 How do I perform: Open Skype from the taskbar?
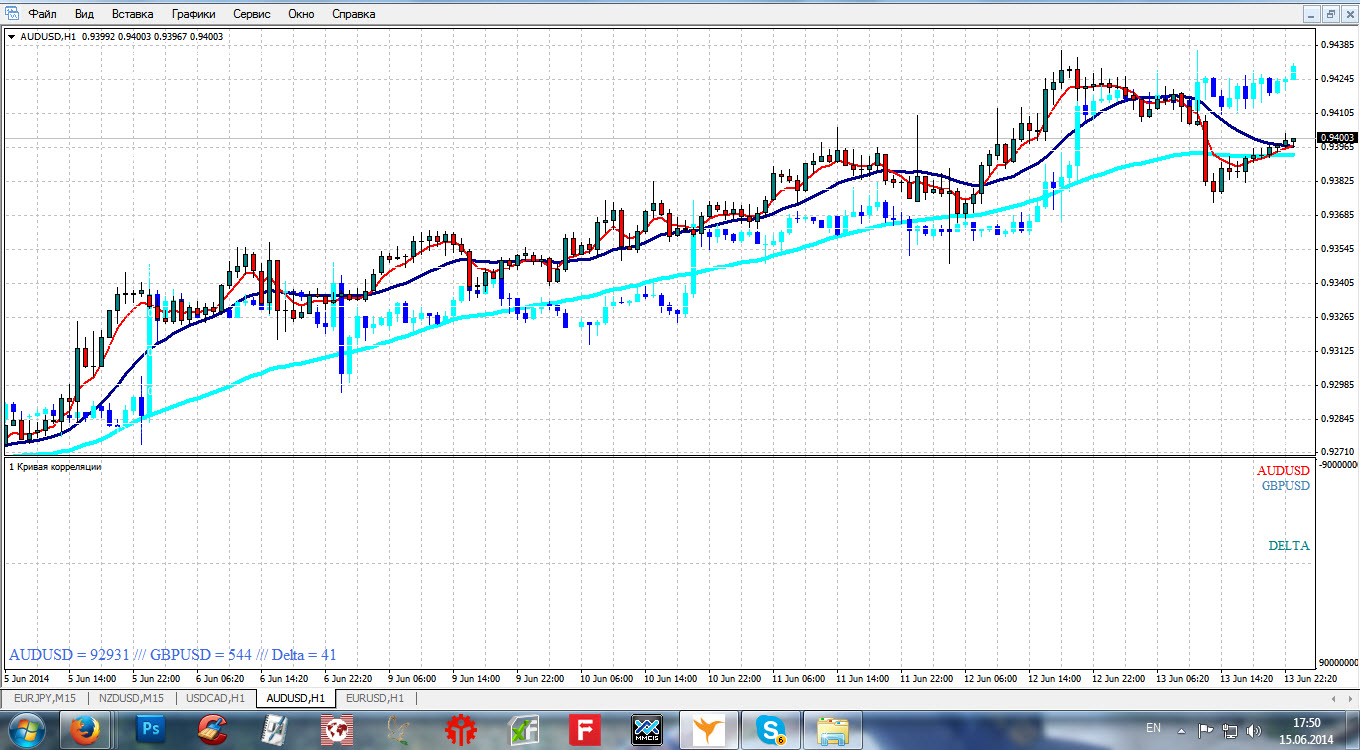[771, 730]
